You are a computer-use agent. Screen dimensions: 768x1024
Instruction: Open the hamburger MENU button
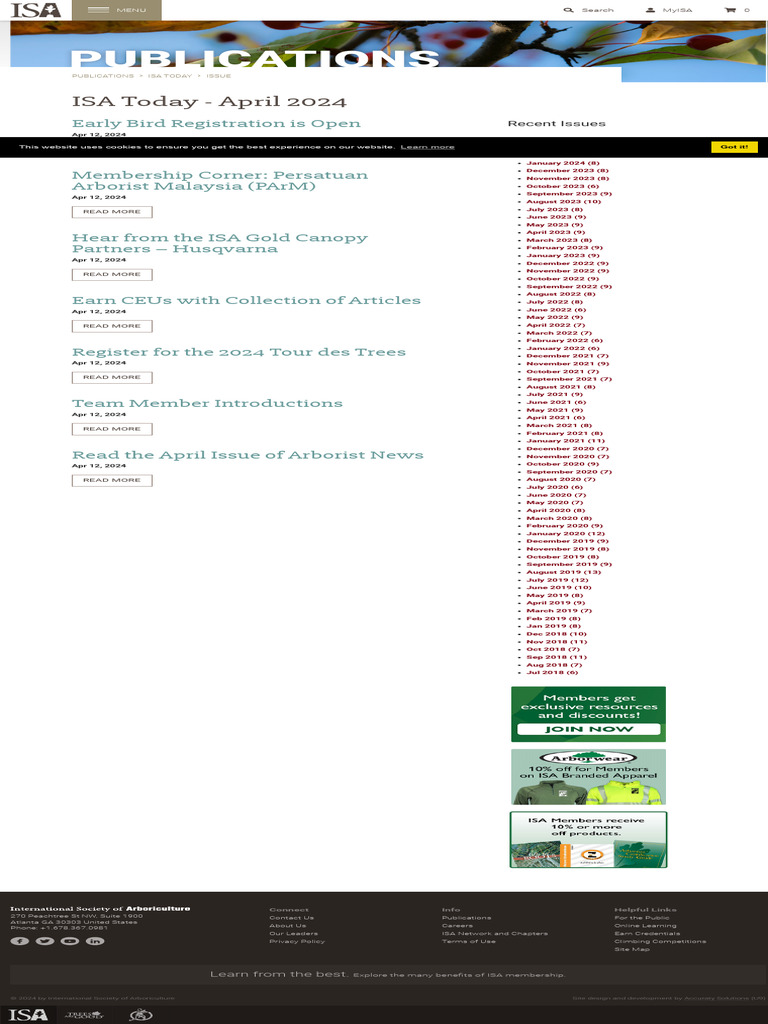[116, 10]
